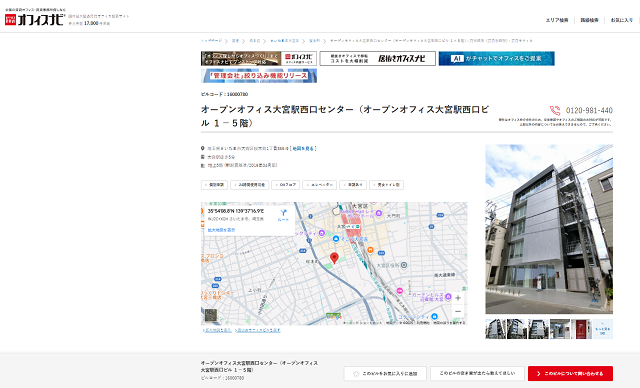The width and height of the screenshot is (640, 388).
Task: Select the OAフロア feature tag
Action: click(x=285, y=185)
